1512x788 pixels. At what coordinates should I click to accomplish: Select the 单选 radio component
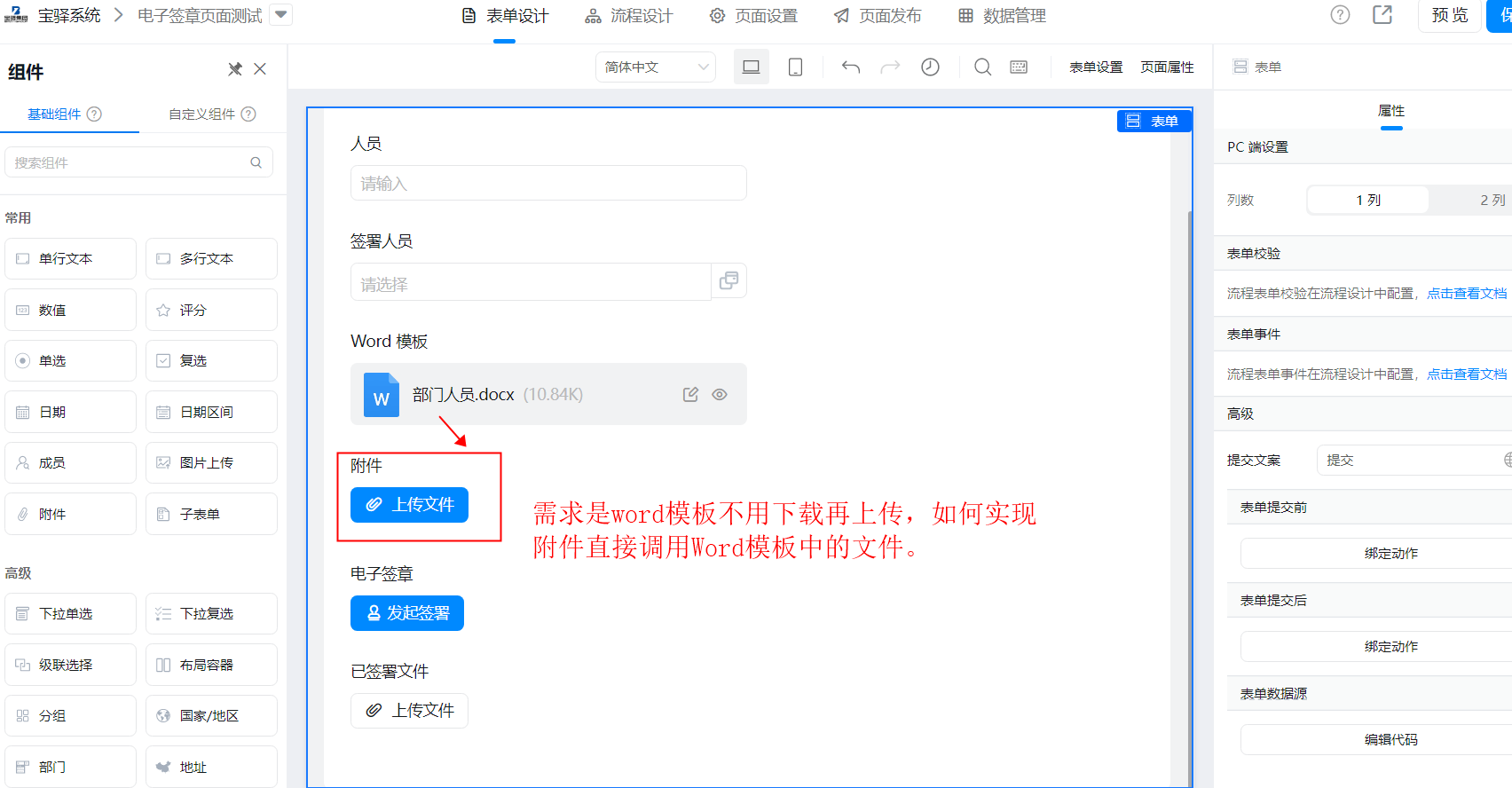click(x=71, y=360)
